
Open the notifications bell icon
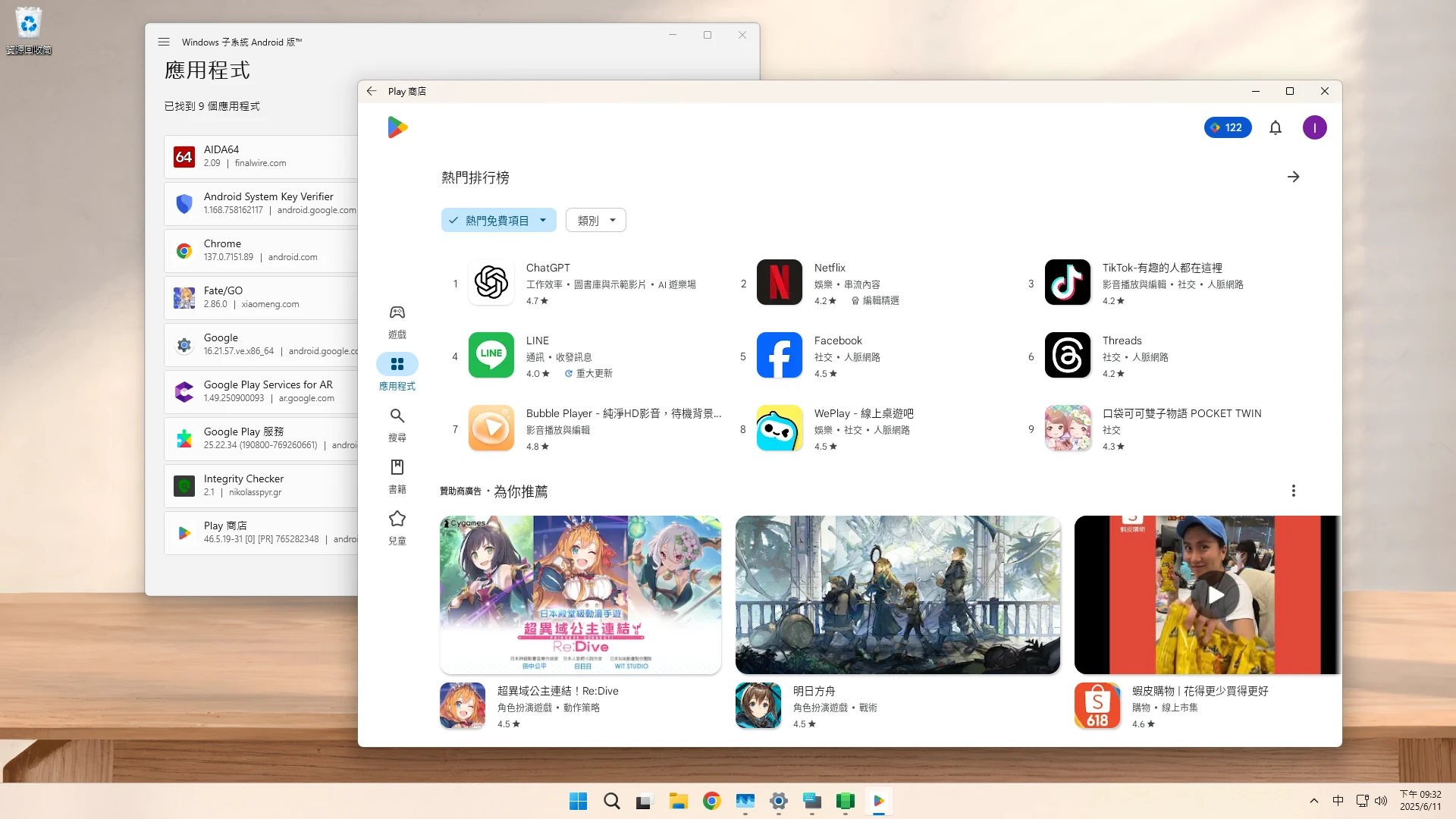coord(1276,127)
